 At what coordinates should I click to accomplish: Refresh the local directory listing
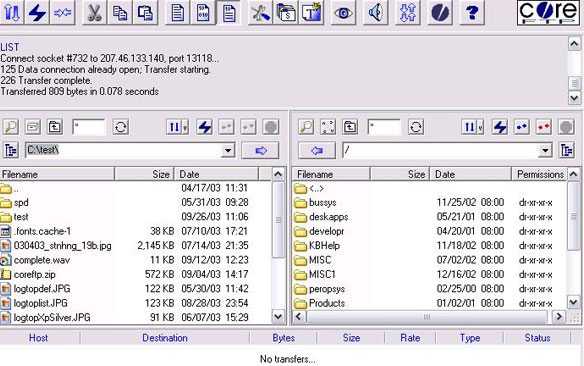(121, 127)
